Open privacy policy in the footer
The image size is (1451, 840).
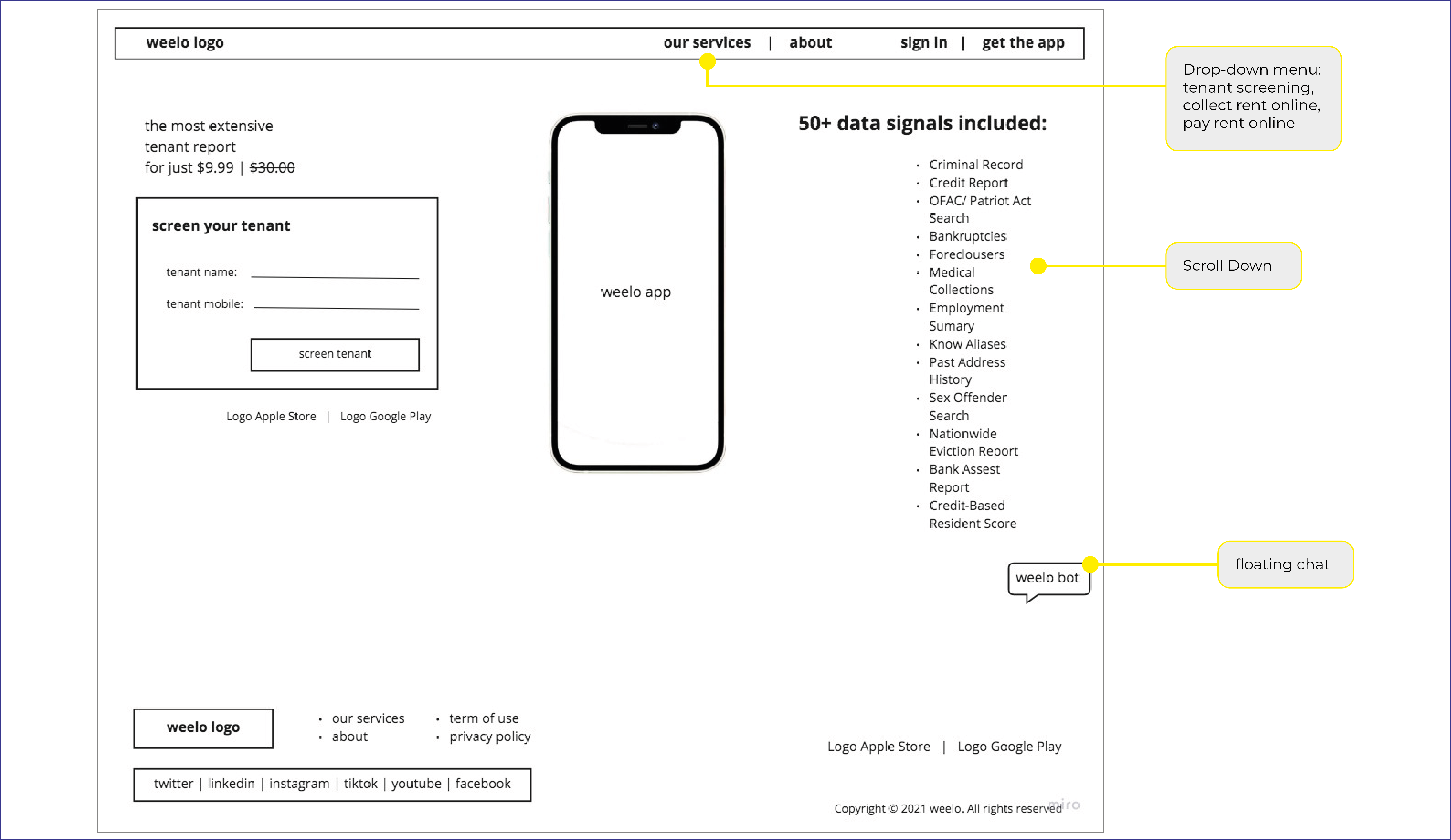click(x=490, y=737)
